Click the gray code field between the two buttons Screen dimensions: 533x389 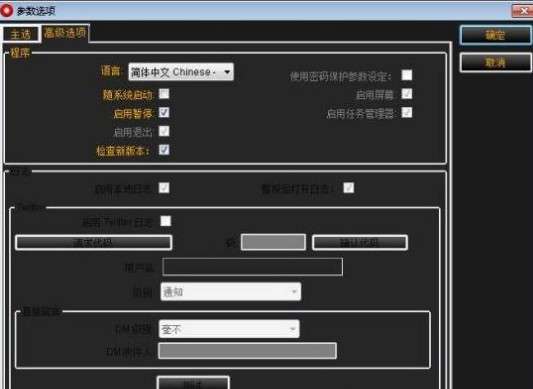[x=273, y=242]
